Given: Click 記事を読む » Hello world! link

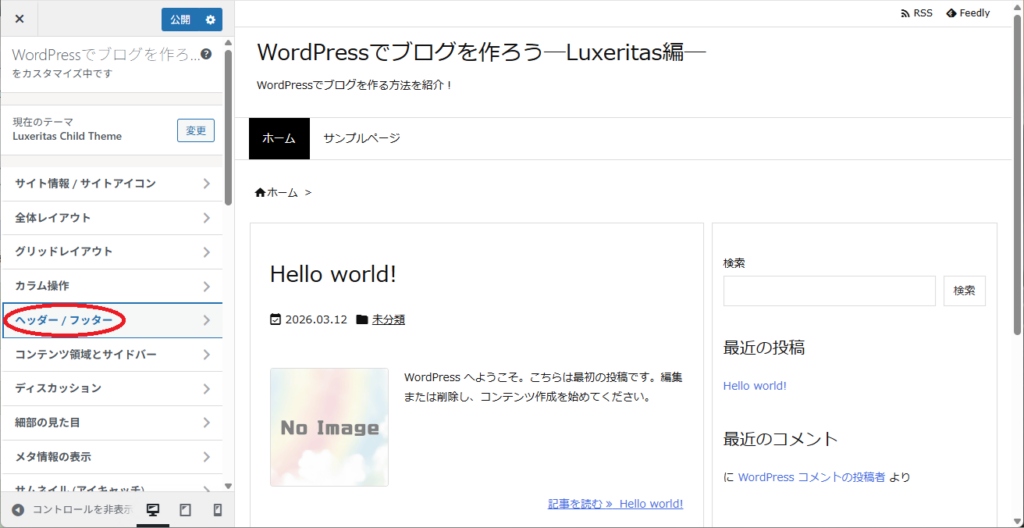Looking at the screenshot, I should click(x=615, y=504).
